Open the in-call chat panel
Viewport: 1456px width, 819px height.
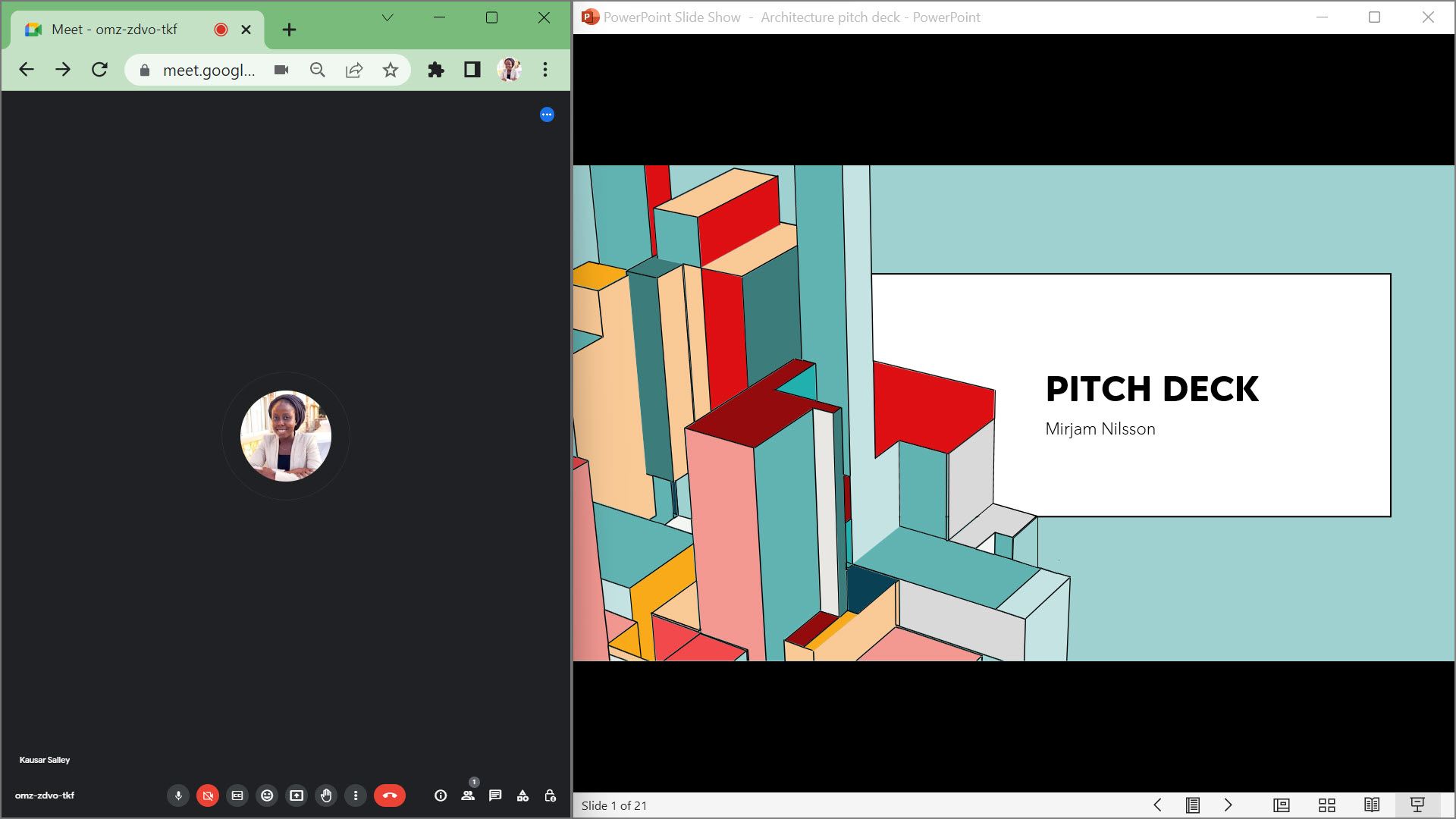[495, 795]
